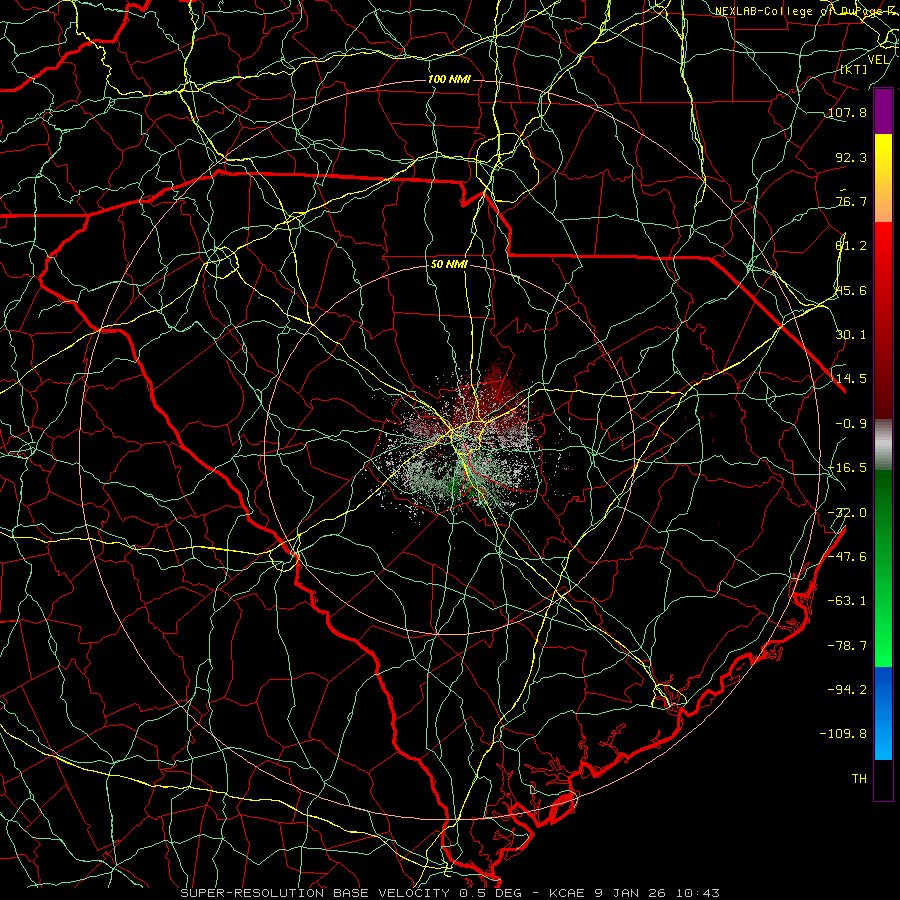Click the 100 NMI range ring label
The width and height of the screenshot is (900, 900).
(449, 79)
